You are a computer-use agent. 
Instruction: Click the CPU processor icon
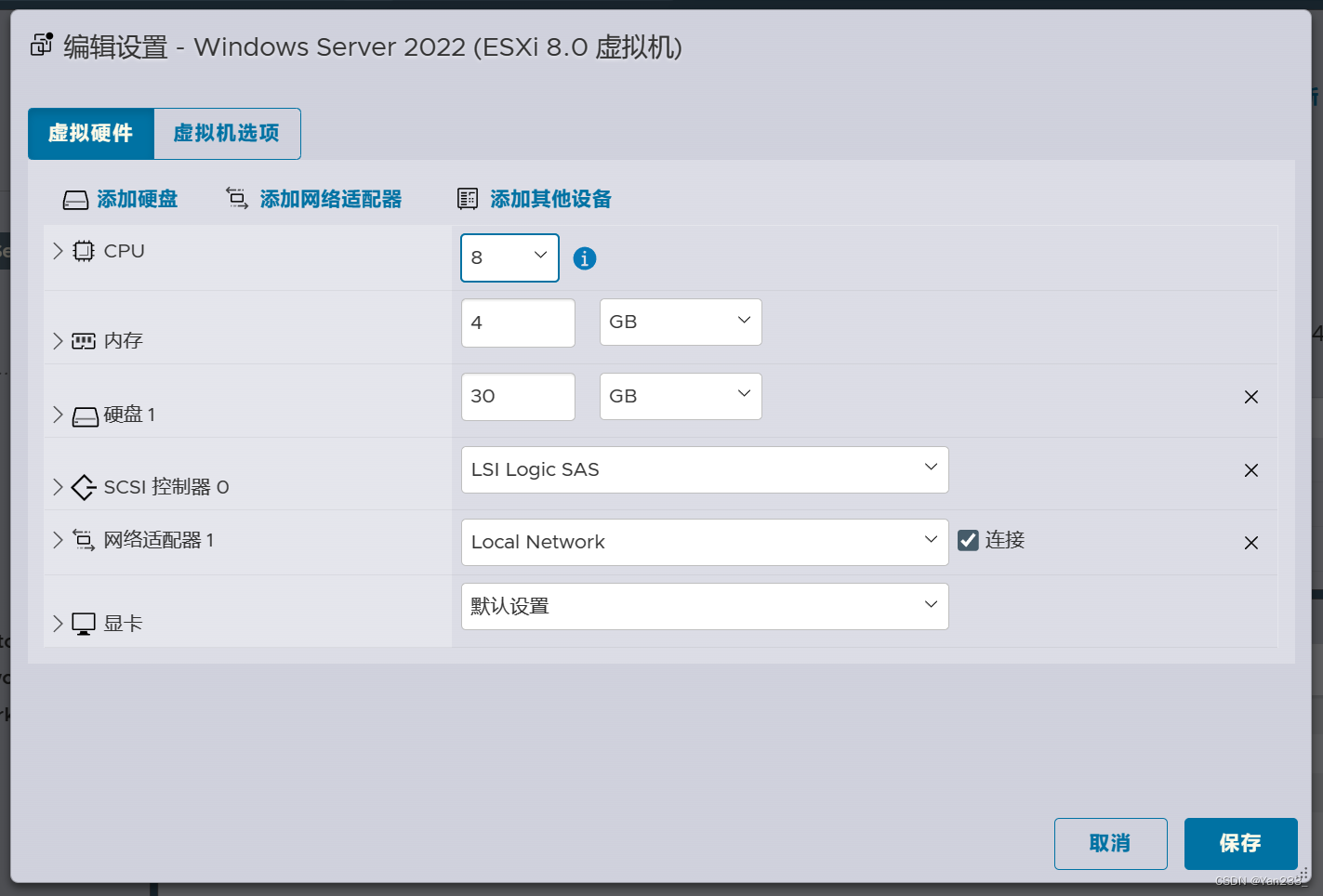84,250
